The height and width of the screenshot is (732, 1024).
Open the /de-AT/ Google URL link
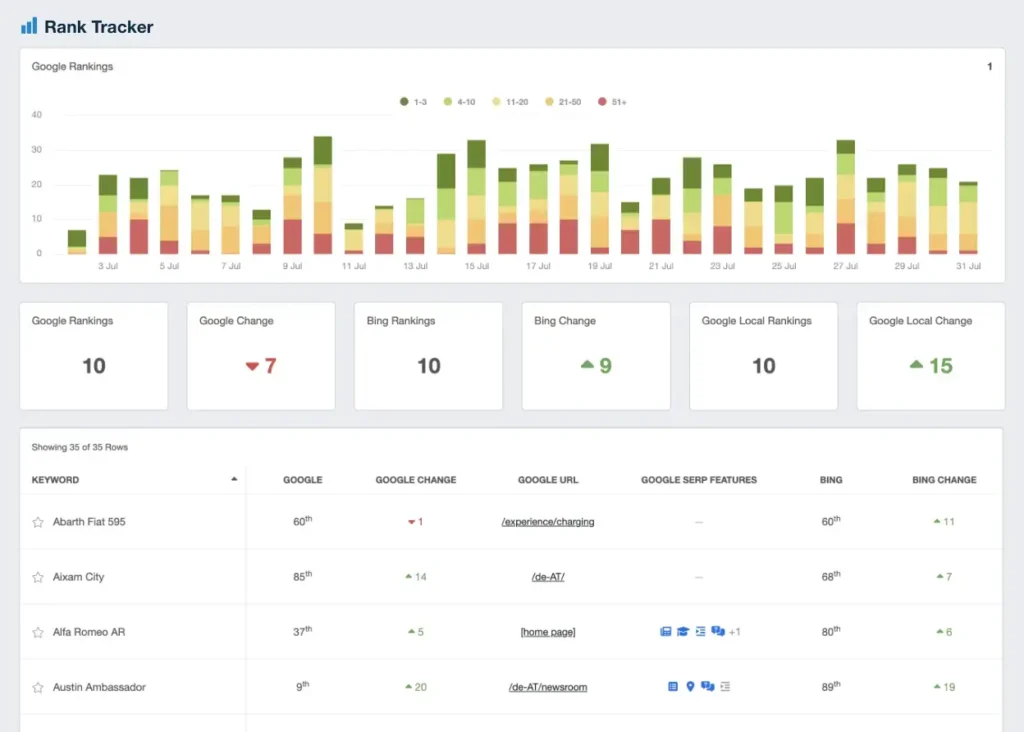click(x=547, y=576)
